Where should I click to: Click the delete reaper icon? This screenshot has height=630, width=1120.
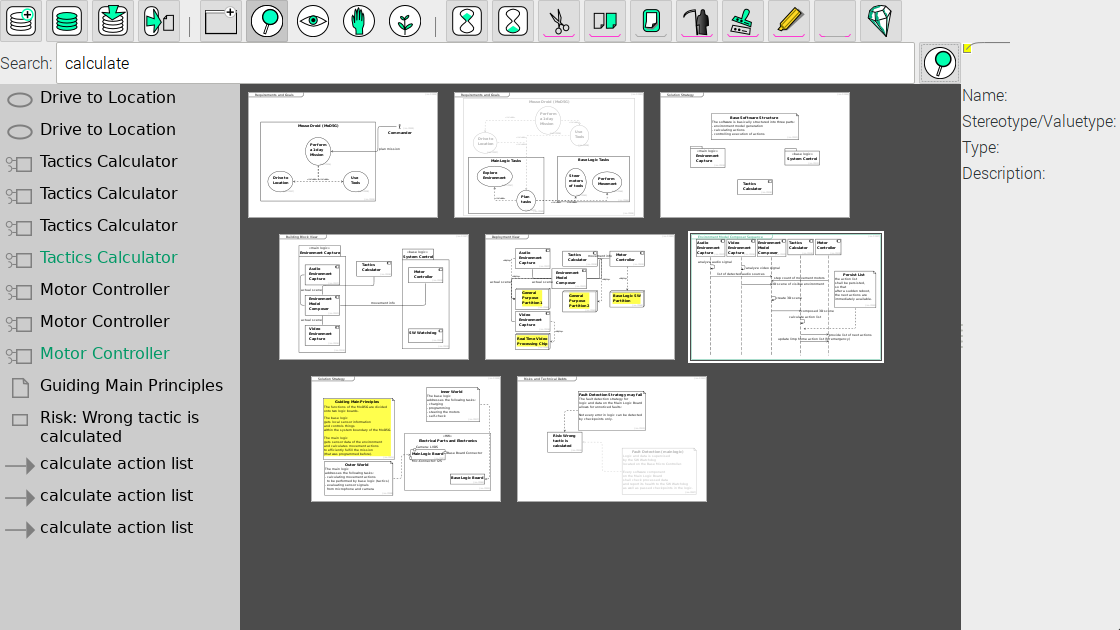coord(697,20)
